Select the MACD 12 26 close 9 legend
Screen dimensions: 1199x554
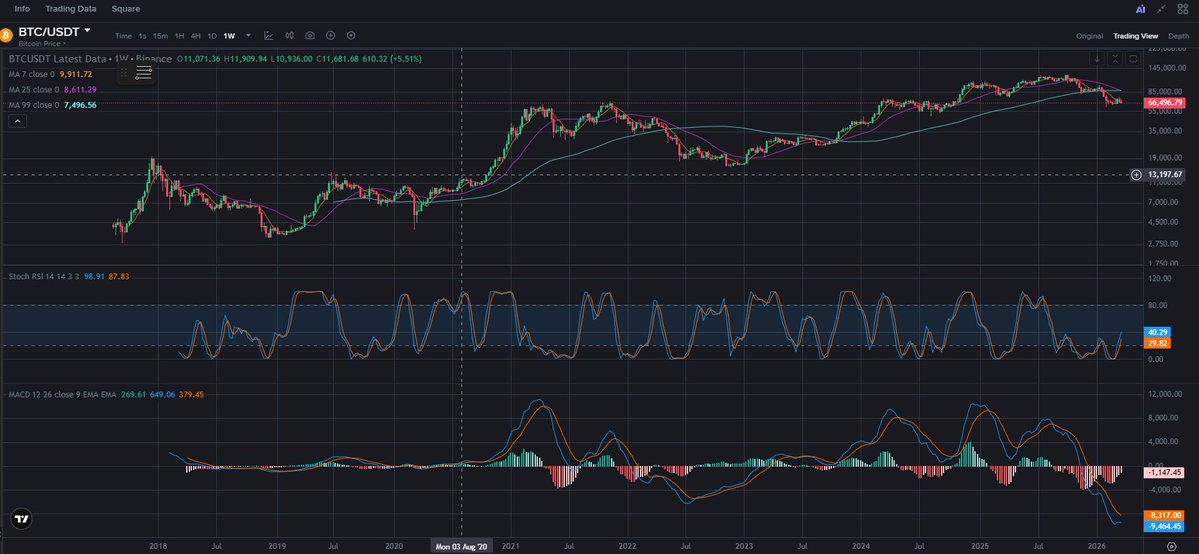pos(63,394)
